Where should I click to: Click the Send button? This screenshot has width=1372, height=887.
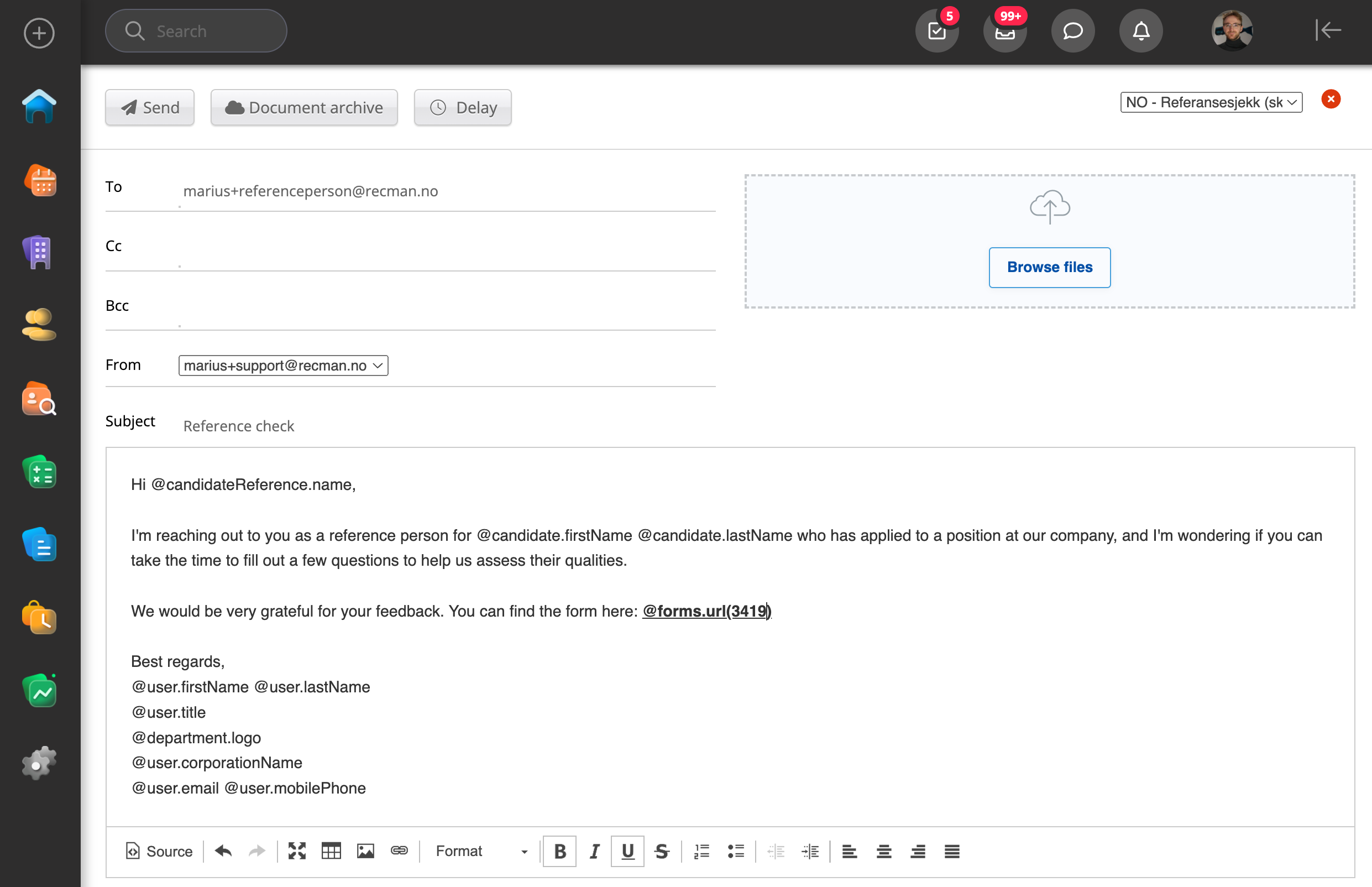click(150, 108)
